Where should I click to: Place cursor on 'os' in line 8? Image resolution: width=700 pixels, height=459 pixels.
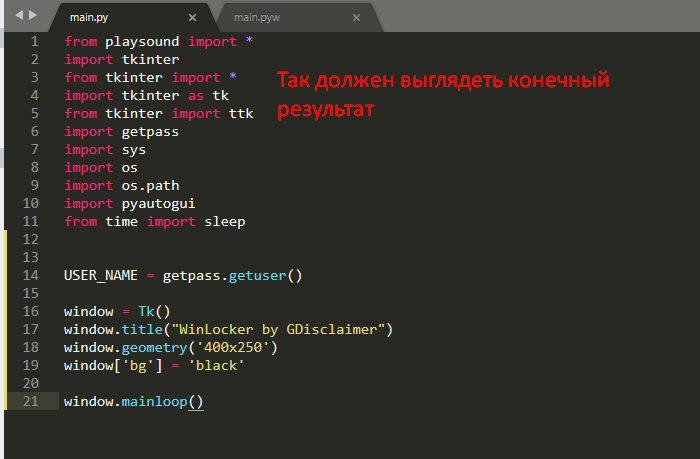(x=129, y=167)
